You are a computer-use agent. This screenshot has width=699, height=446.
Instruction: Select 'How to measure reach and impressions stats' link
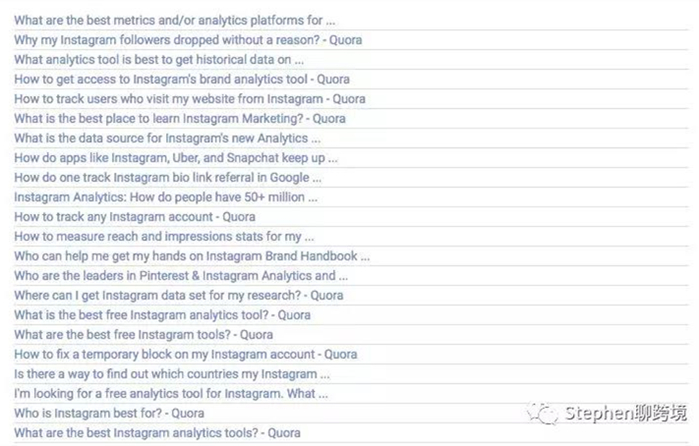pyautogui.click(x=164, y=236)
